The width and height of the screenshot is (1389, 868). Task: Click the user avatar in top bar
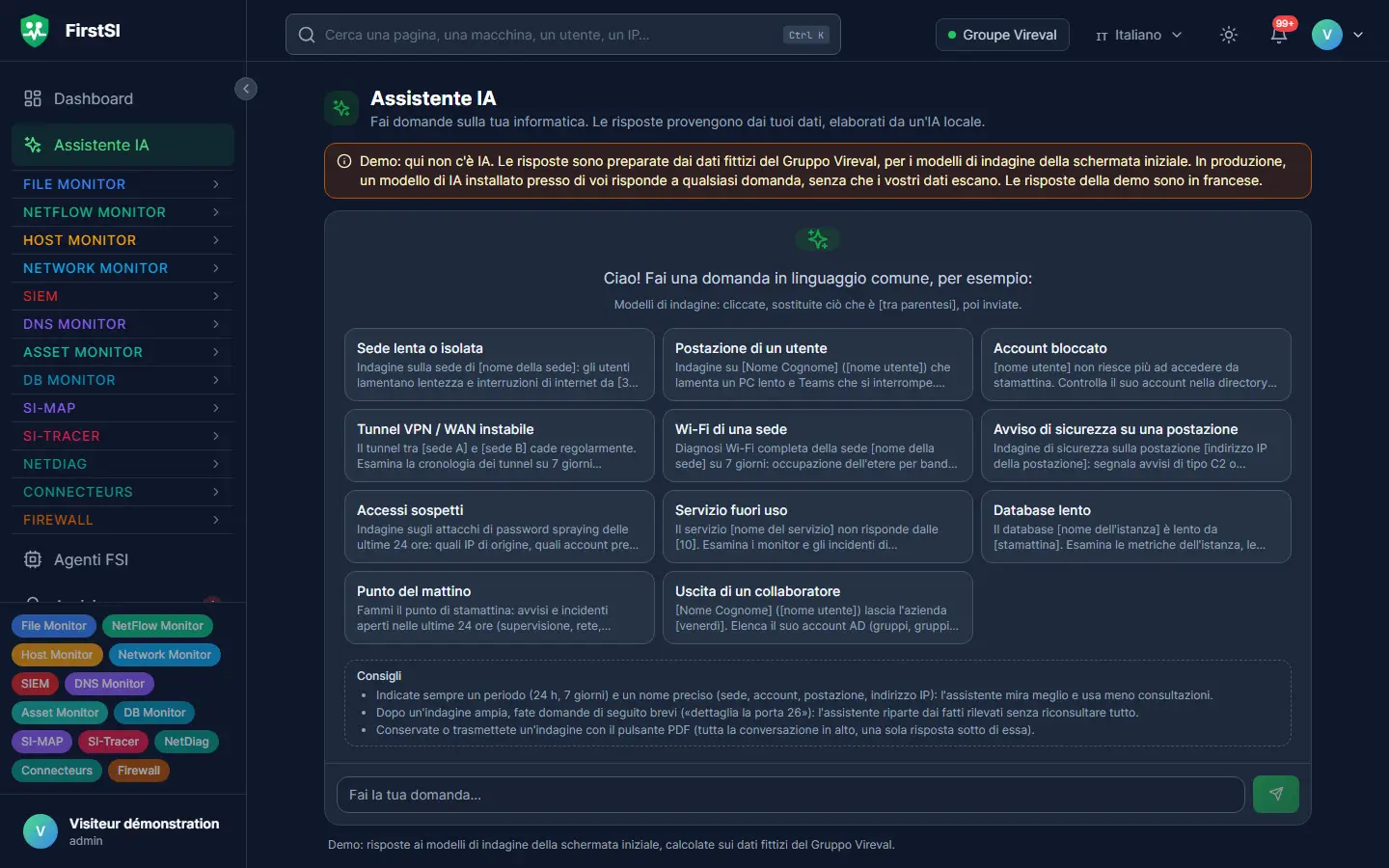1327,35
